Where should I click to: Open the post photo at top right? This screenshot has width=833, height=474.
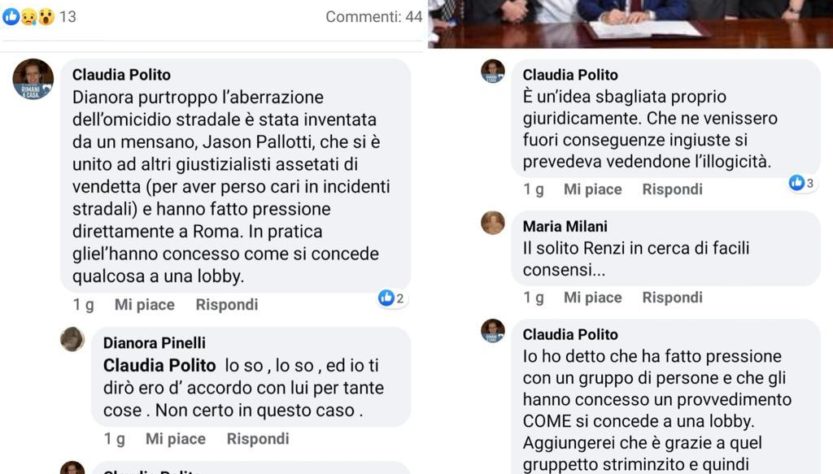pyautogui.click(x=631, y=24)
